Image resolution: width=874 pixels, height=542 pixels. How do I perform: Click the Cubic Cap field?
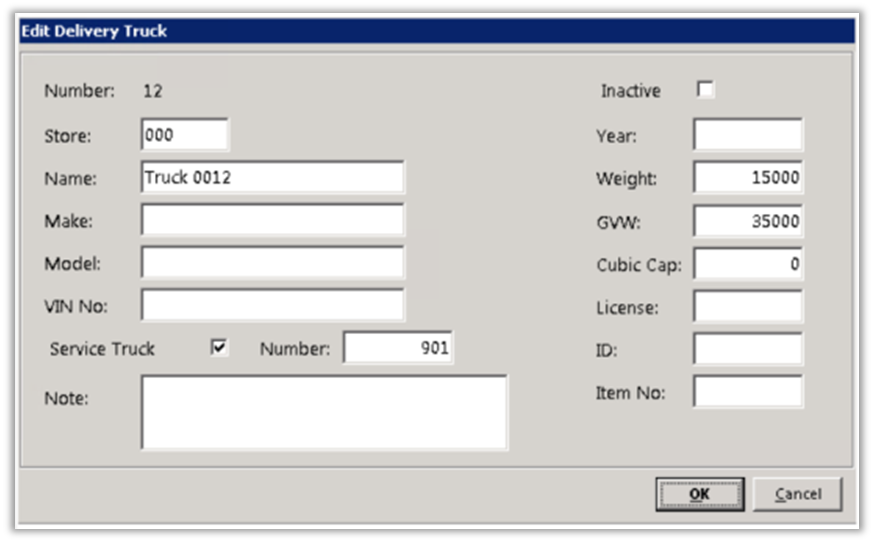point(748,264)
